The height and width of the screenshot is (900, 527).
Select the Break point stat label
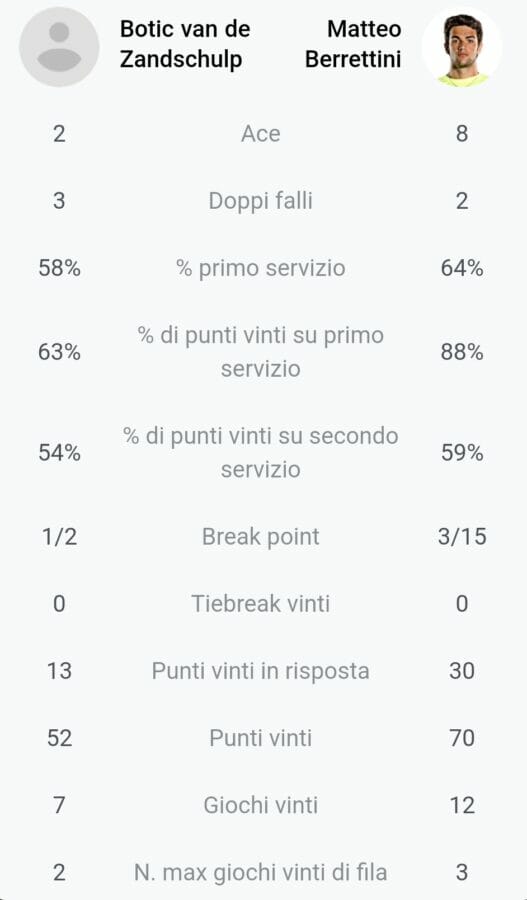pos(261,537)
